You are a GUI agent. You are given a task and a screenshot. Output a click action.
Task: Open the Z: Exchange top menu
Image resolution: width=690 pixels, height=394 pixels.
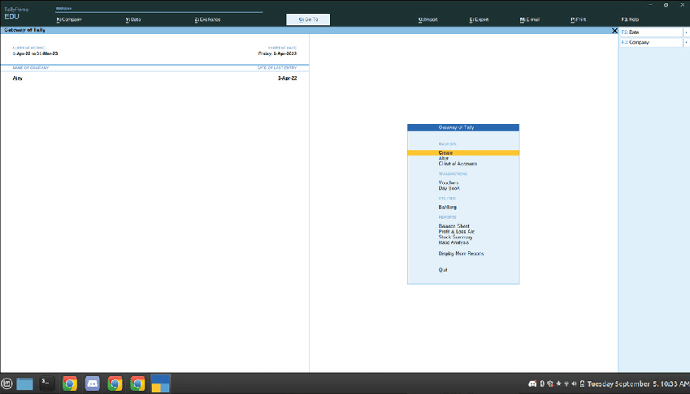(207, 19)
